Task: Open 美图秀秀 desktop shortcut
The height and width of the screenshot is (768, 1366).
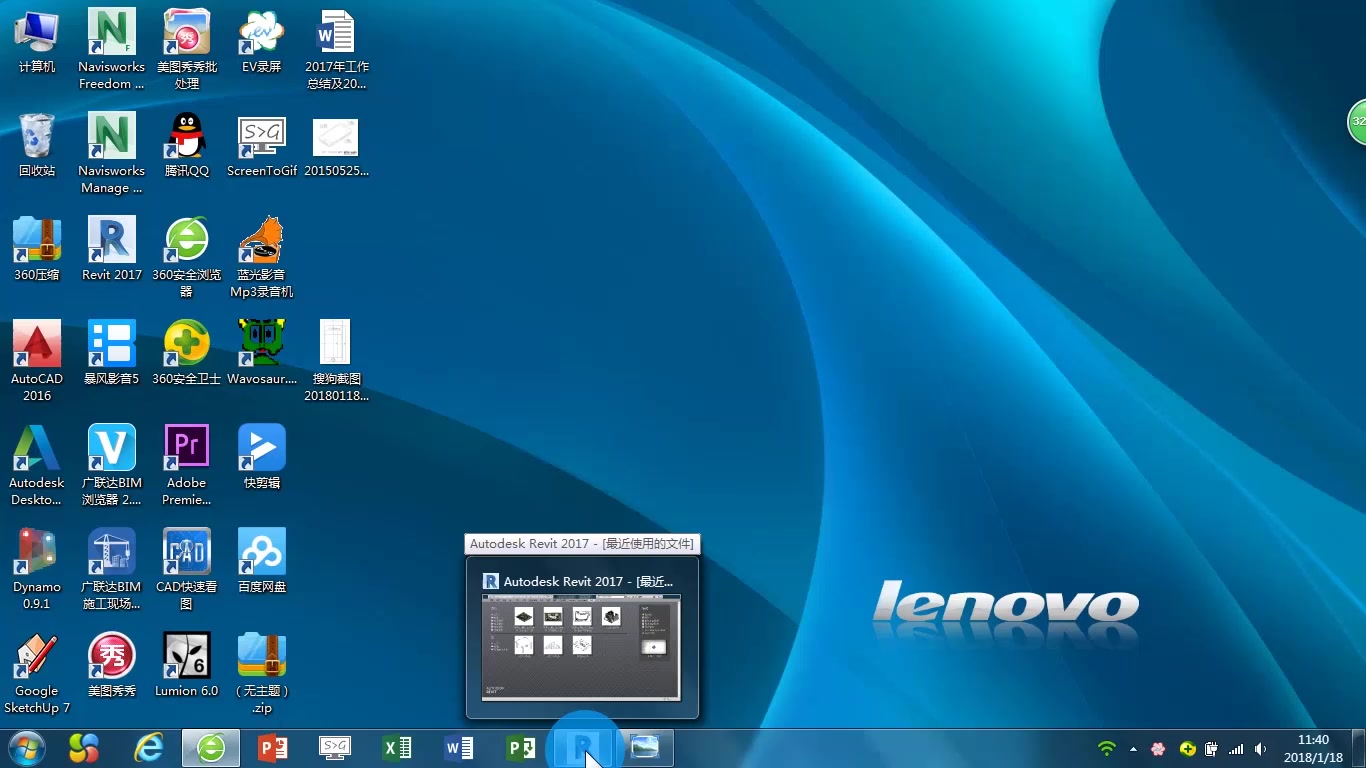Action: [x=112, y=666]
